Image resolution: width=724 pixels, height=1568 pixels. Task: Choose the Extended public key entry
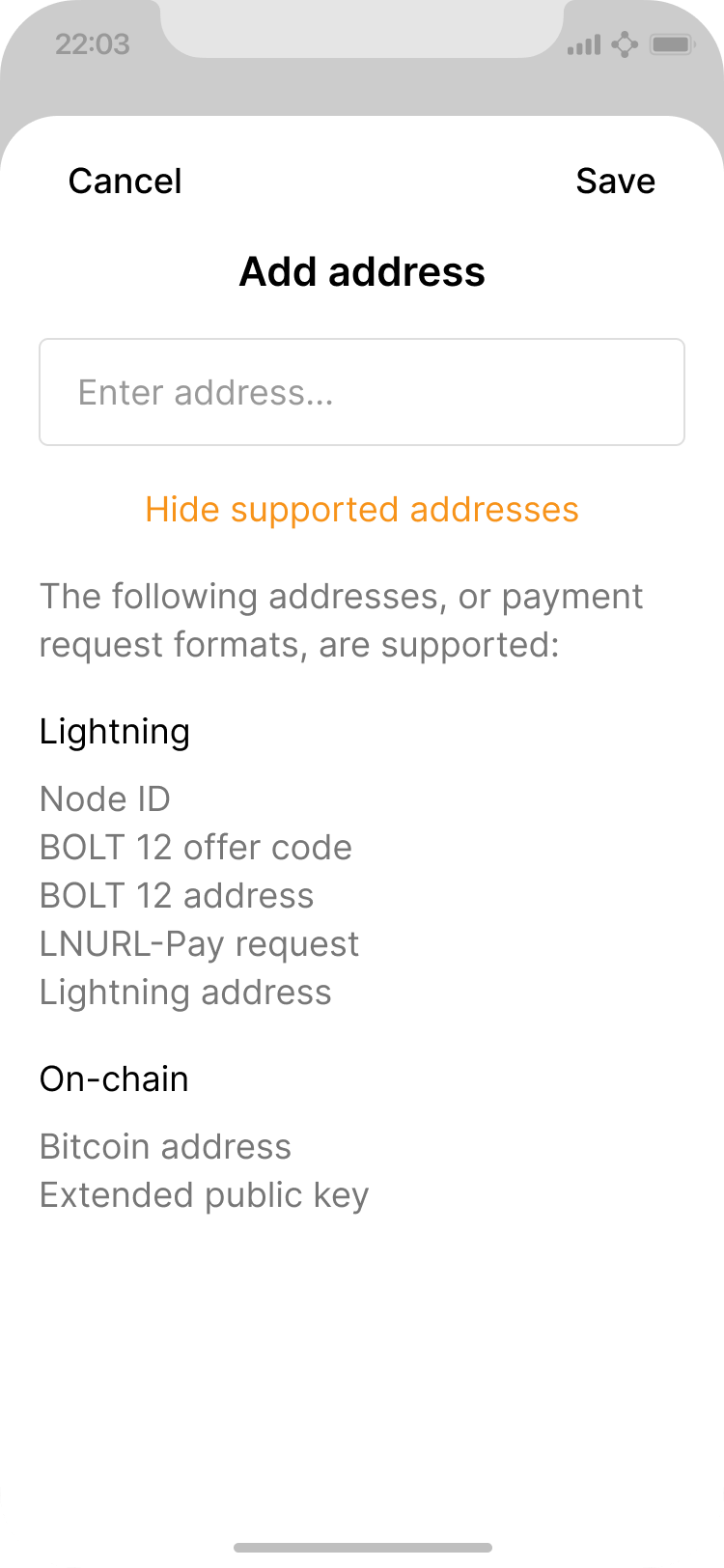pos(204,1194)
